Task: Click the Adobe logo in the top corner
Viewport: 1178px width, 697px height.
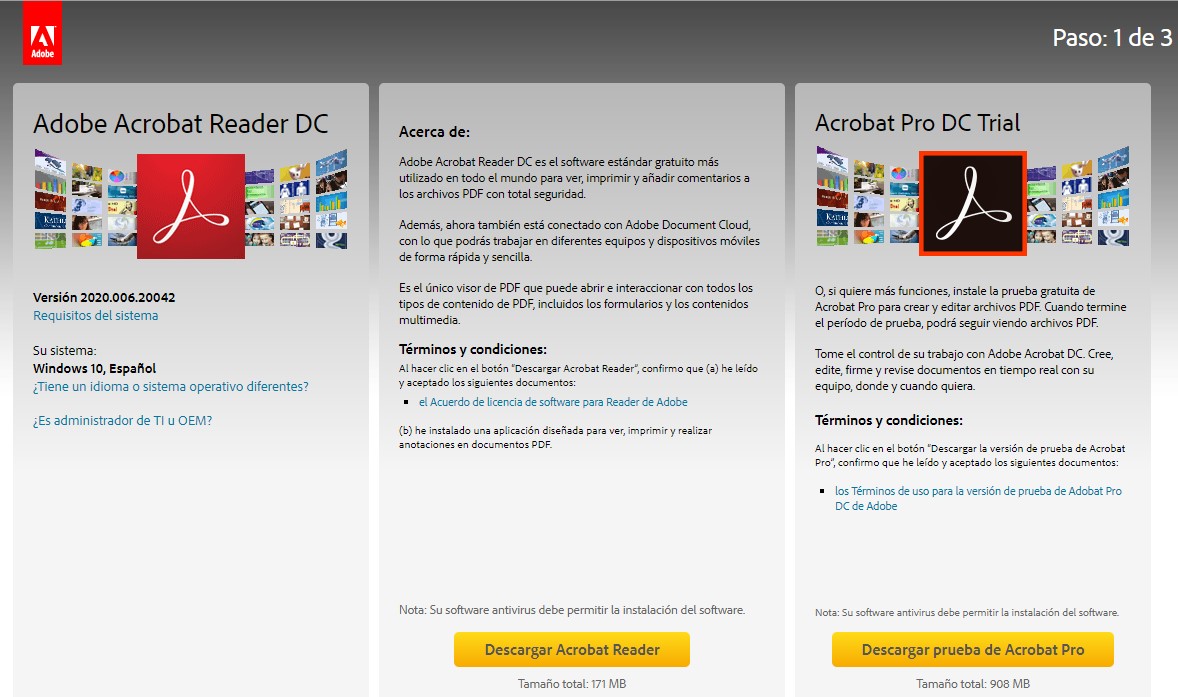Action: 42,29
